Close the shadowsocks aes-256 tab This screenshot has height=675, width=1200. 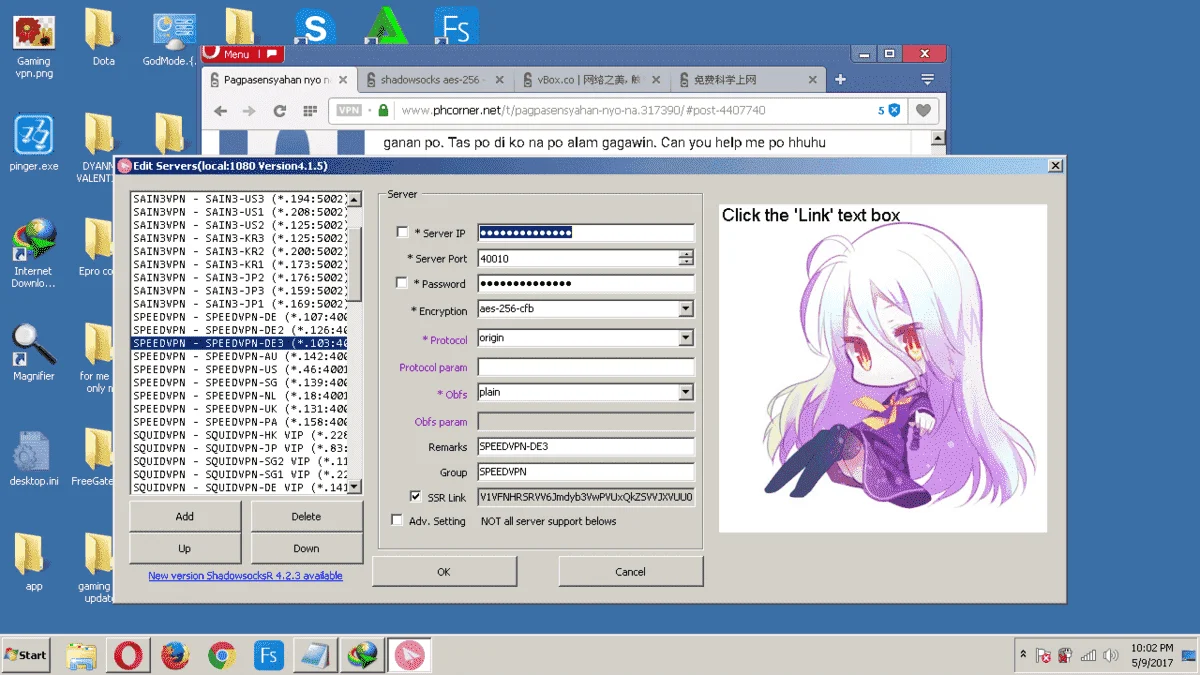point(499,80)
